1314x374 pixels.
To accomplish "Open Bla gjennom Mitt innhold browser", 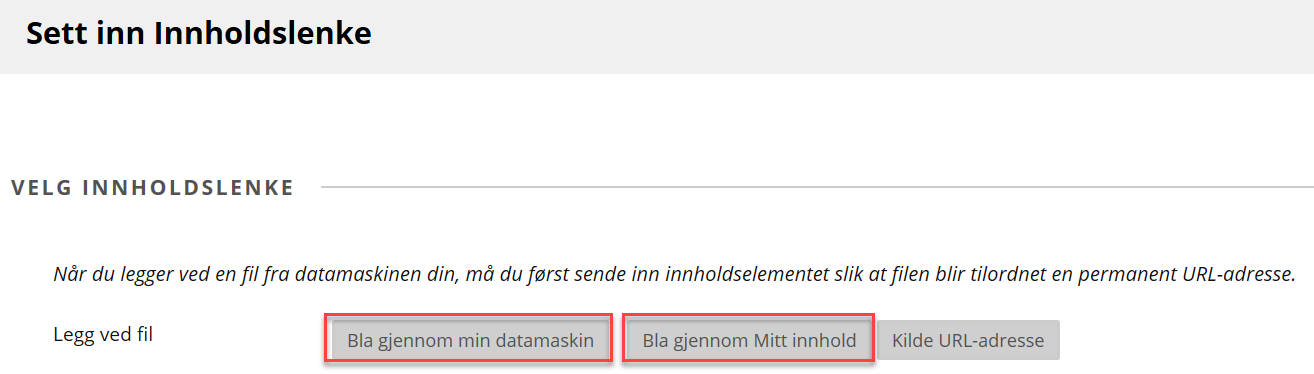I will (749, 340).
